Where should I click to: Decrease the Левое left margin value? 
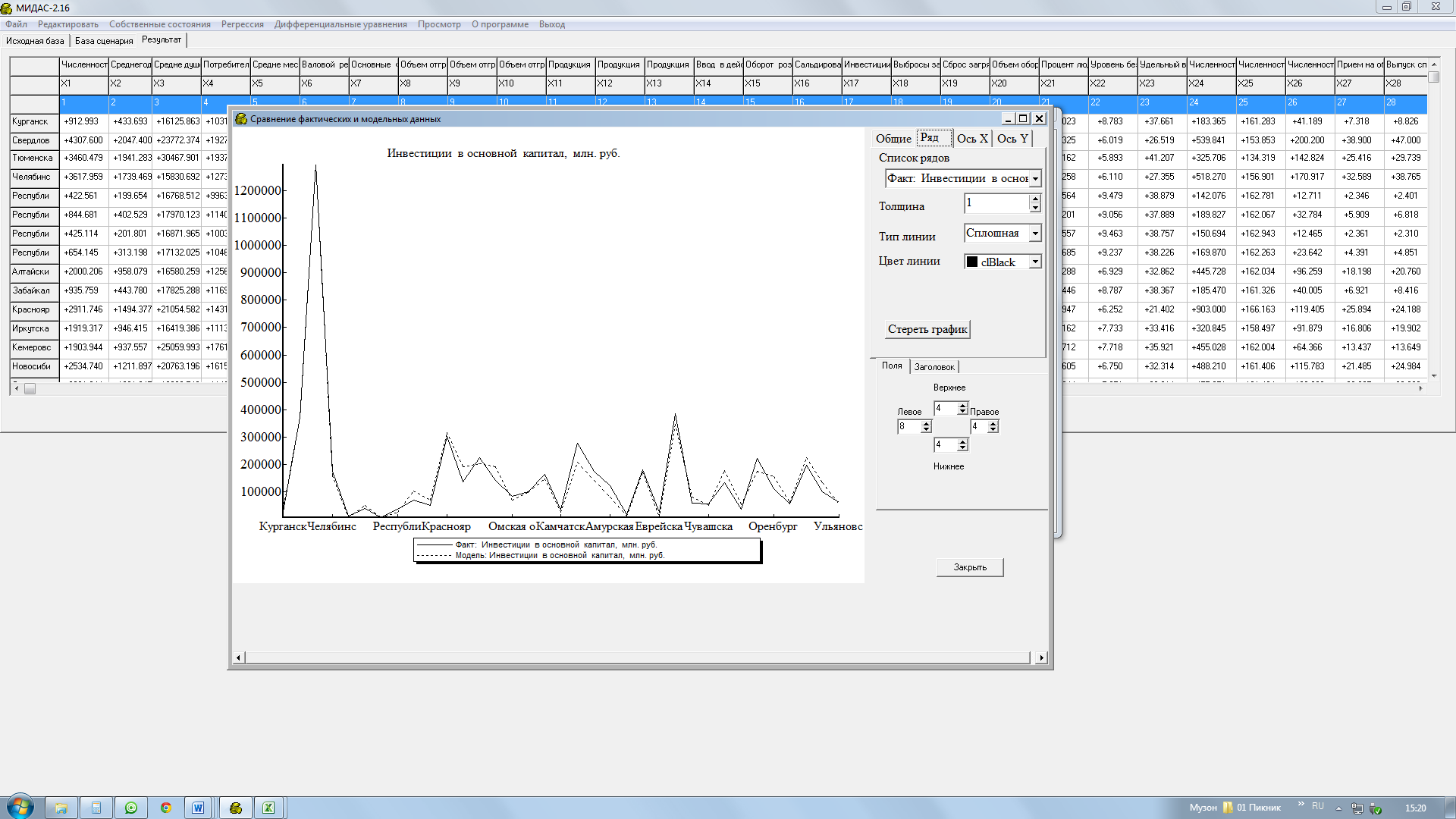pos(926,430)
